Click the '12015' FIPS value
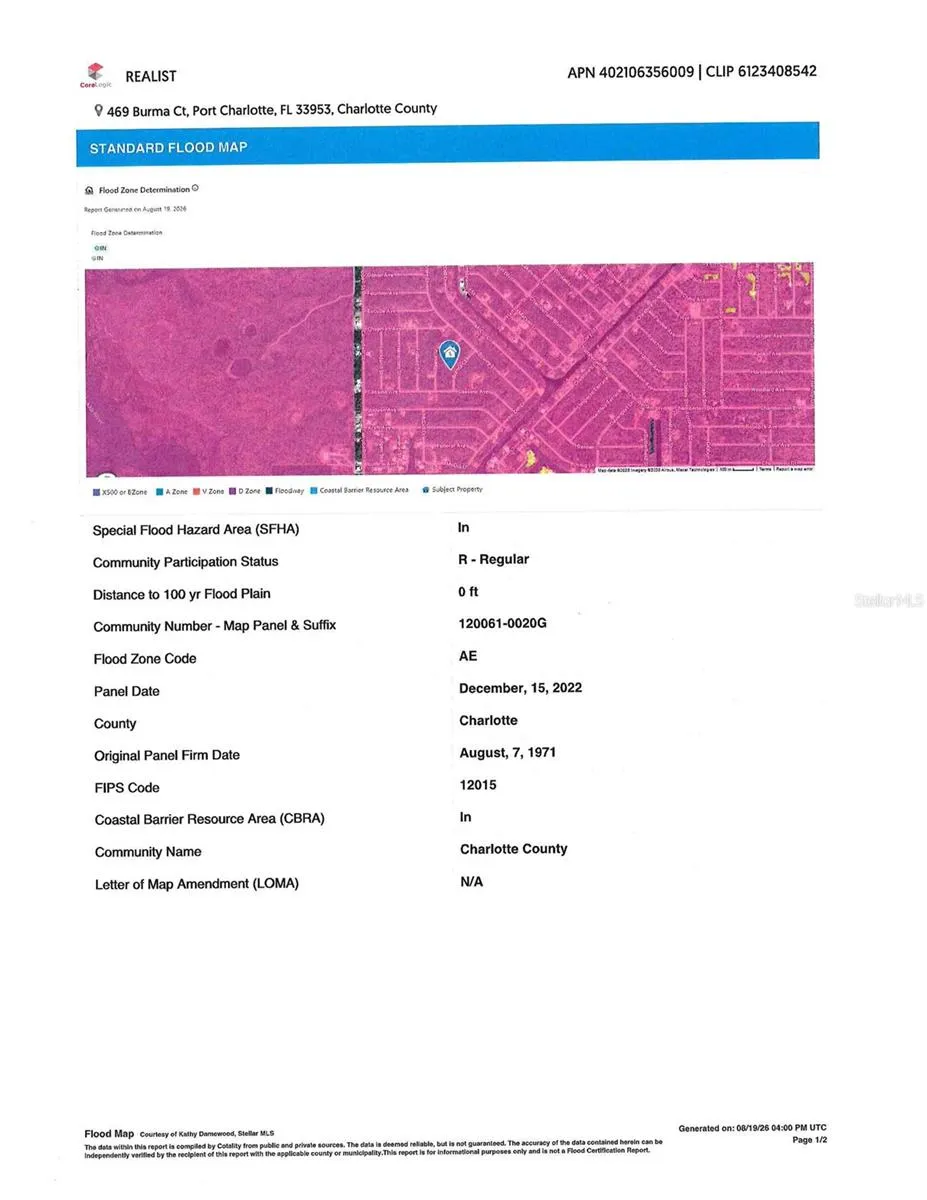 click(x=478, y=785)
